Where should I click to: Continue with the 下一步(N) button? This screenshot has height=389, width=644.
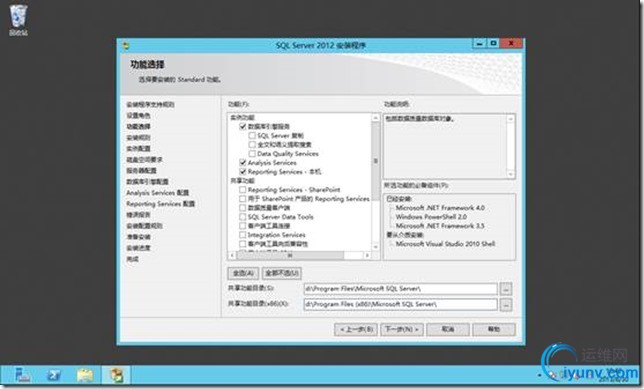pyautogui.click(x=402, y=329)
